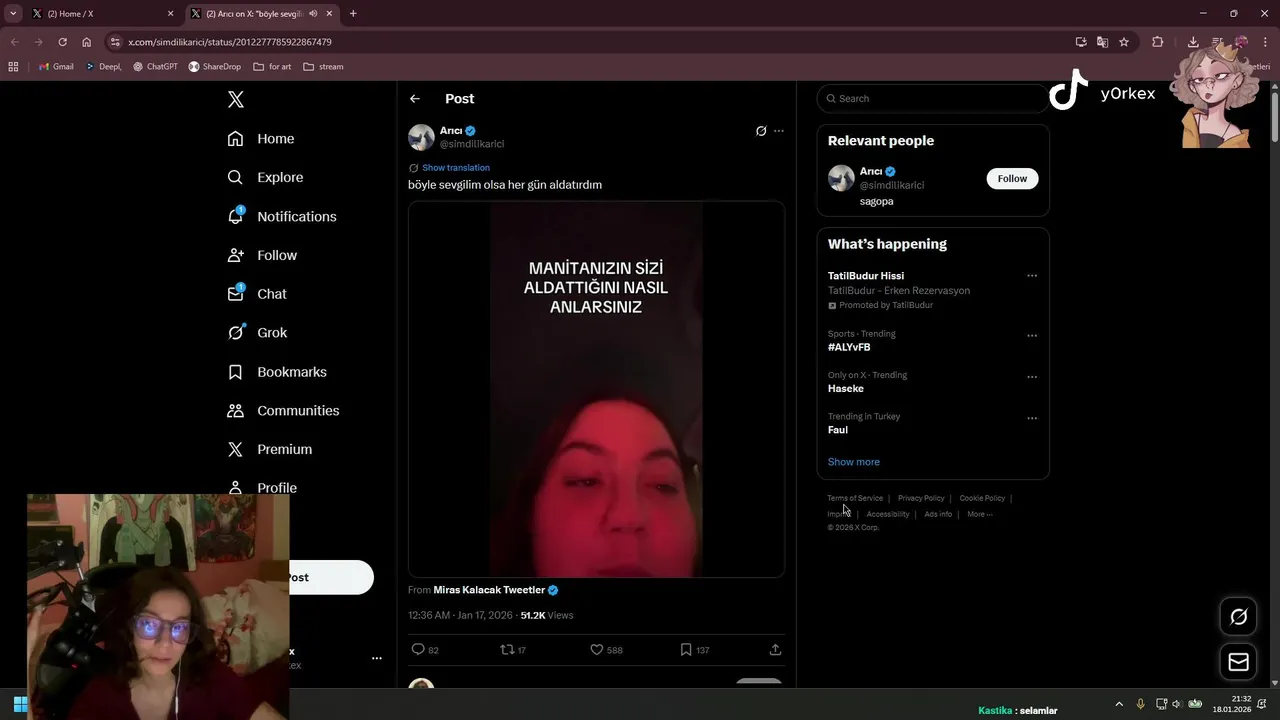This screenshot has width=1280, height=720.
Task: Open TatilBudur Hissi trend options menu
Action: tap(1032, 276)
